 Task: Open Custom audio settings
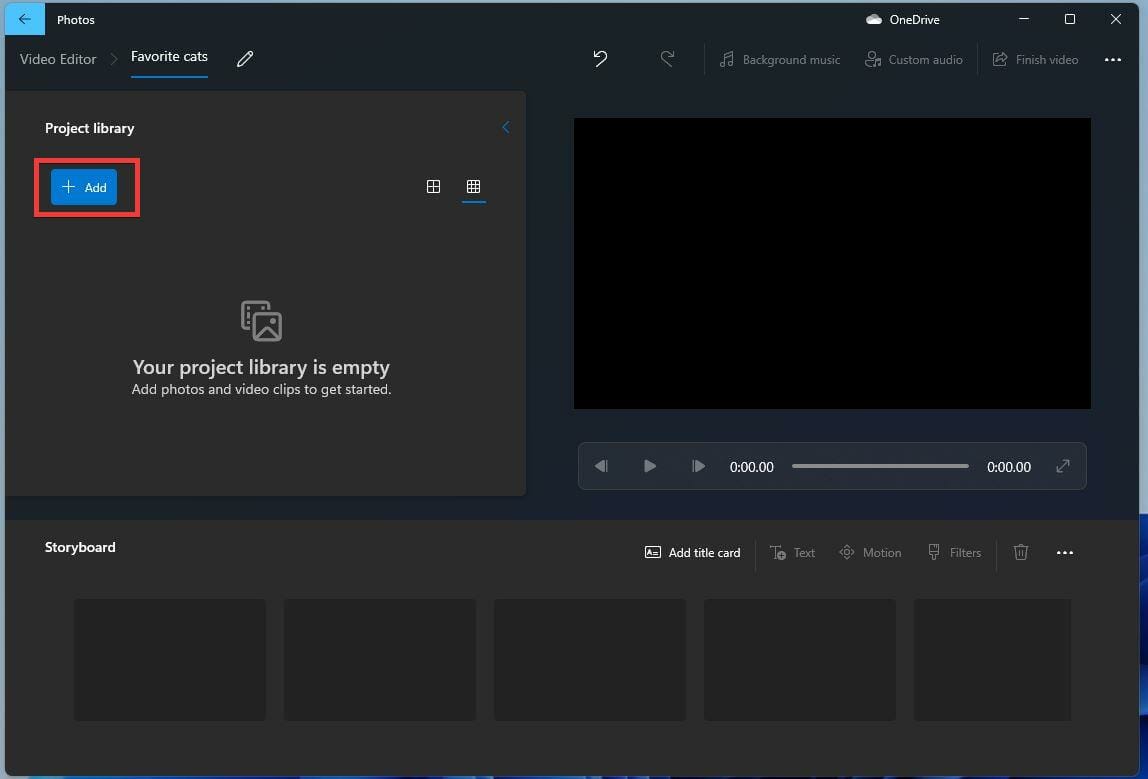pos(913,59)
